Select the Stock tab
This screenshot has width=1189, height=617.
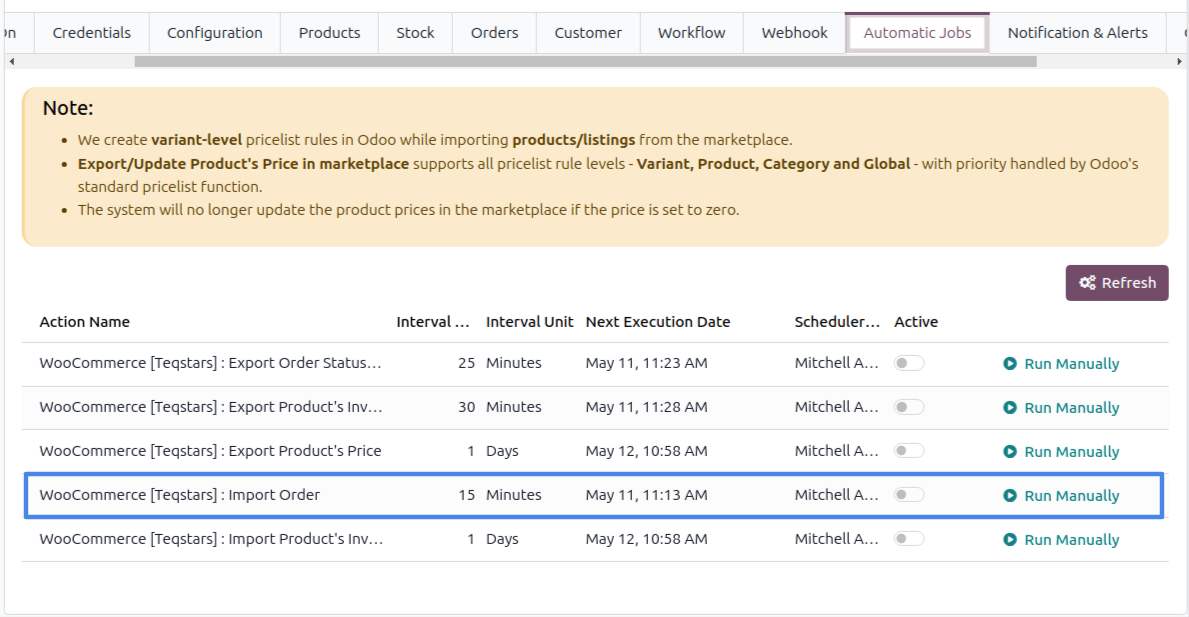pos(416,33)
